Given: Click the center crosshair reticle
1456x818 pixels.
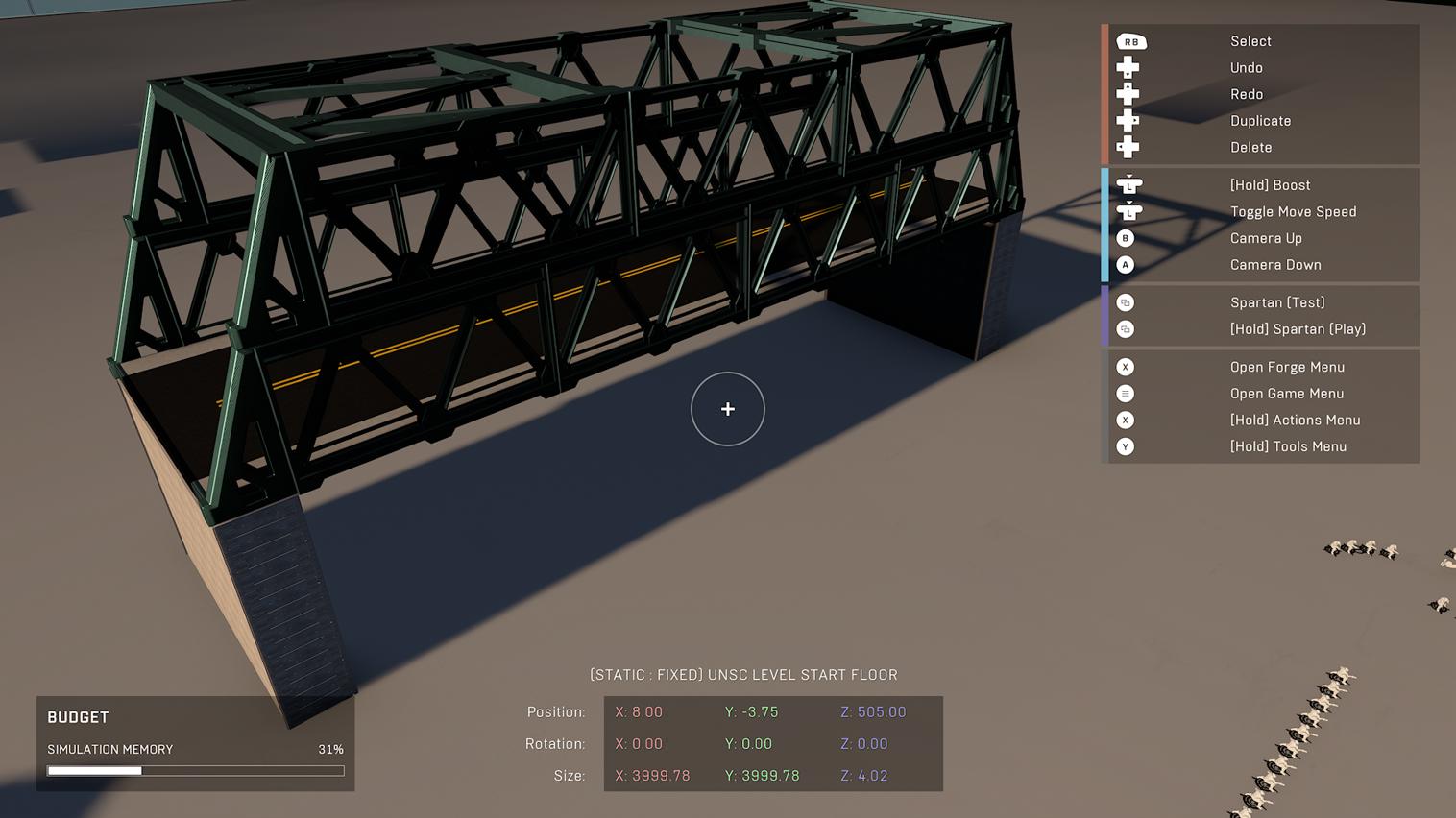Looking at the screenshot, I should point(728,409).
